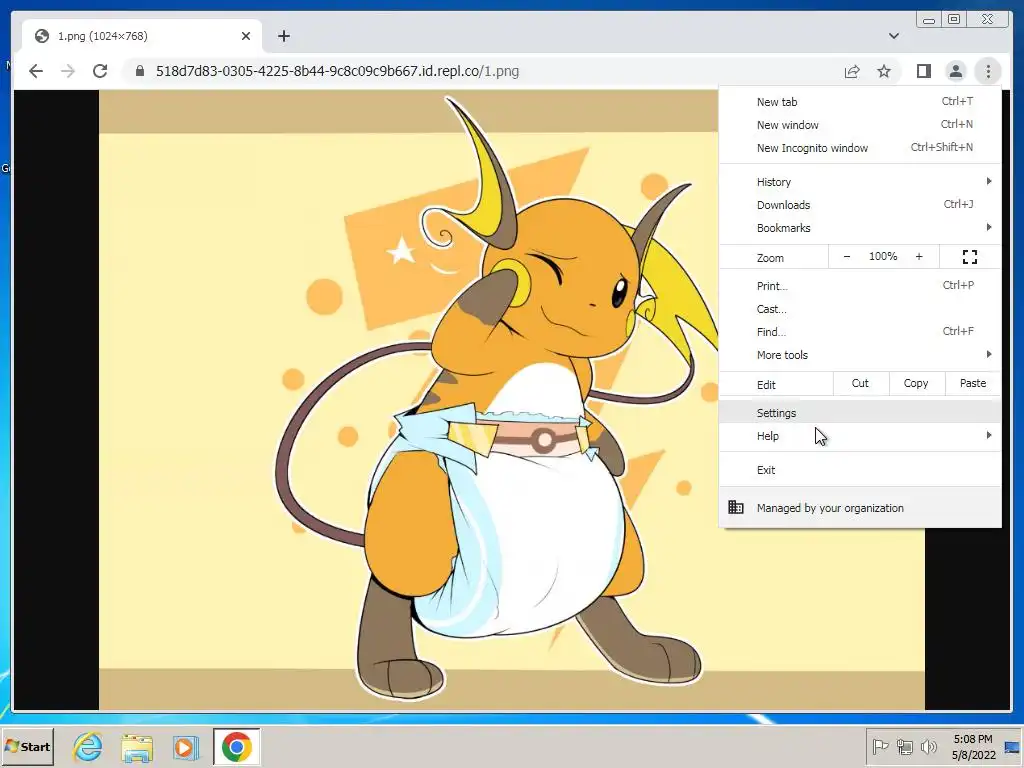Open Settings from the menu
Screen dimensions: 1024x768
coord(860,413)
